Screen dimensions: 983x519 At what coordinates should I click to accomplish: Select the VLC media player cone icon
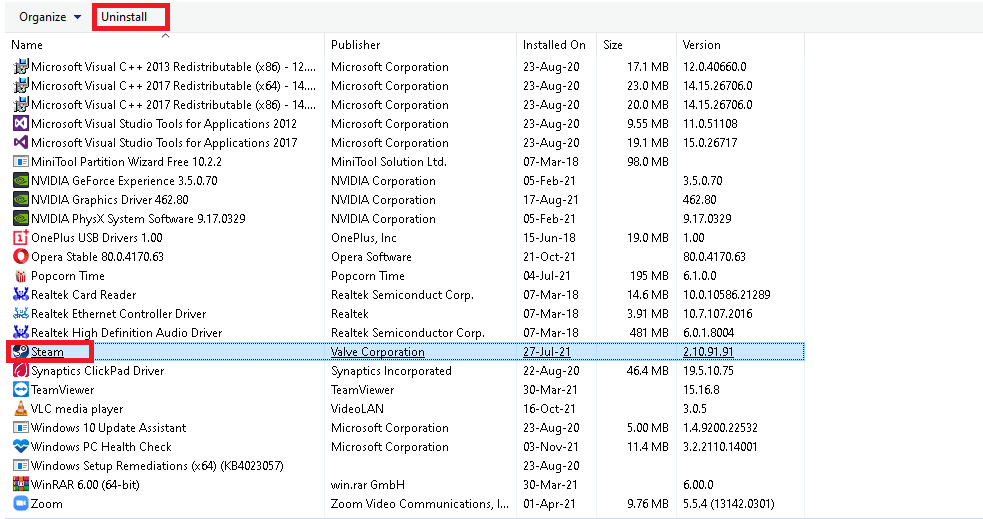20,409
